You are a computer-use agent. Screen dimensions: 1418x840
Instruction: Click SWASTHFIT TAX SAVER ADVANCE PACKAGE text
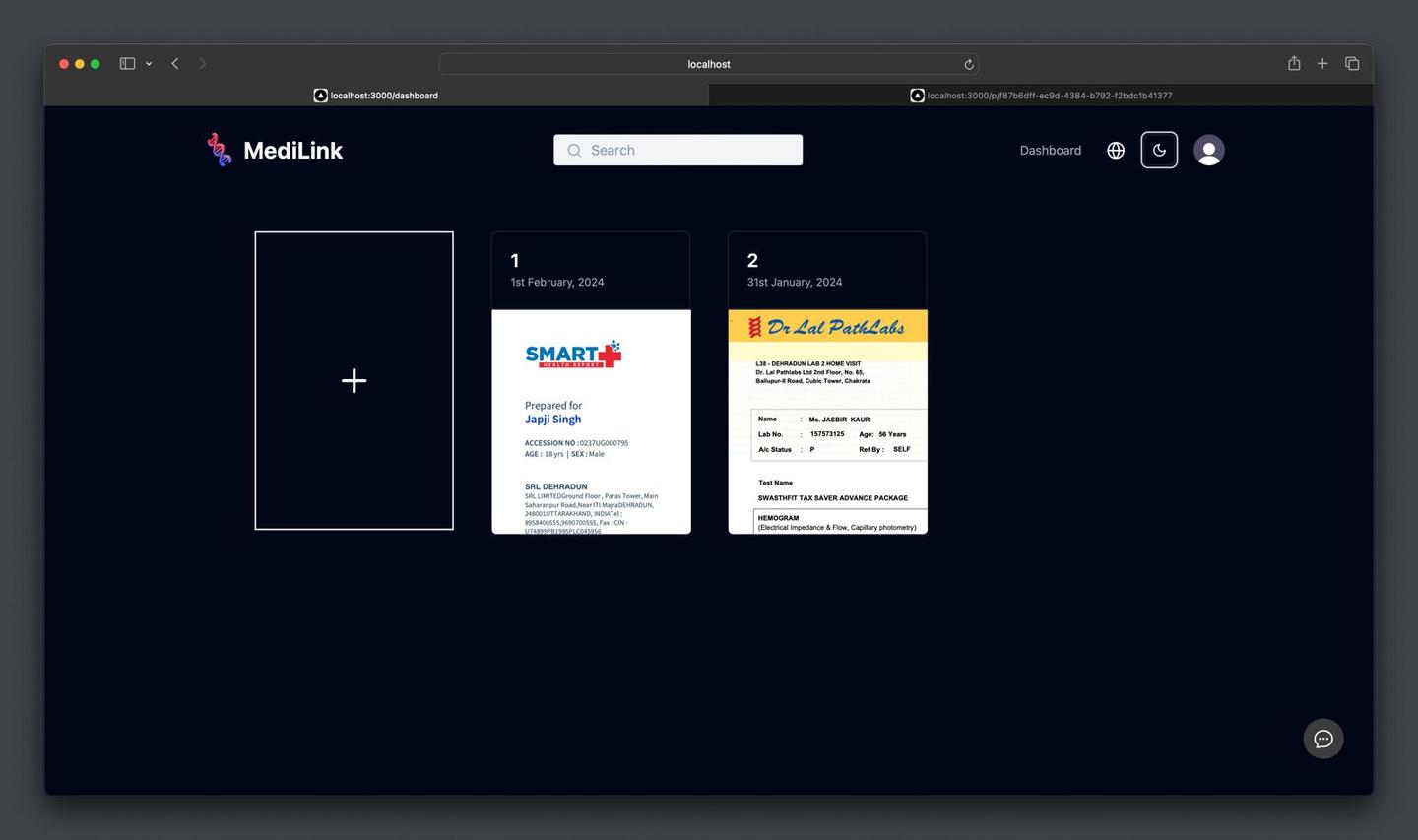click(x=832, y=498)
